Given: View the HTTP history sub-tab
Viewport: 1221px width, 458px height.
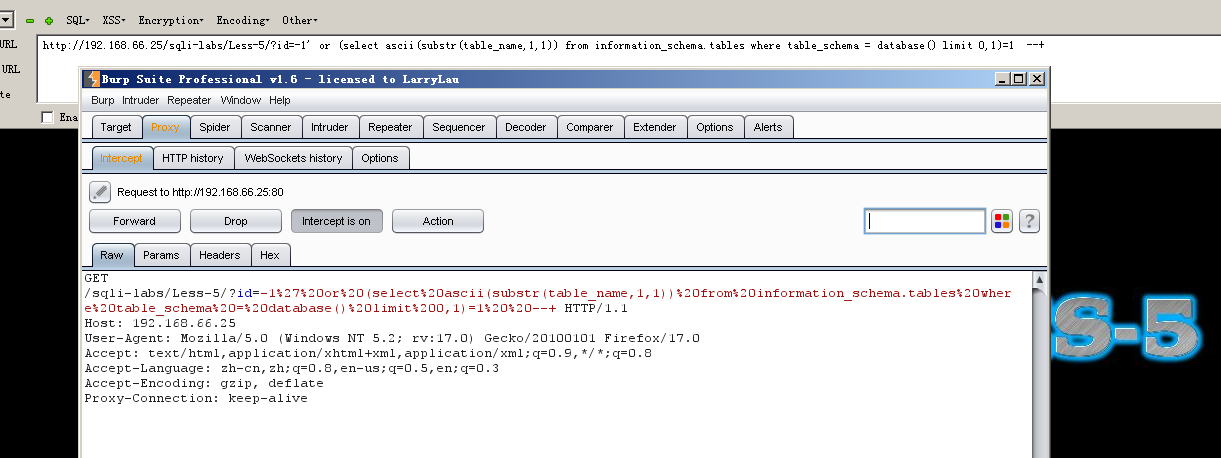Looking at the screenshot, I should pos(193,158).
